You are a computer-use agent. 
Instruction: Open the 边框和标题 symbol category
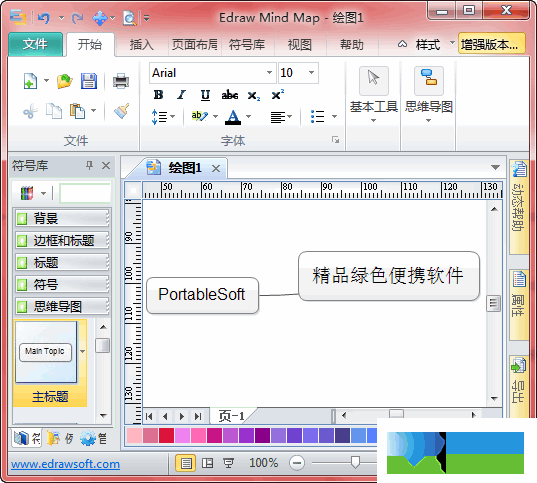tap(62, 240)
